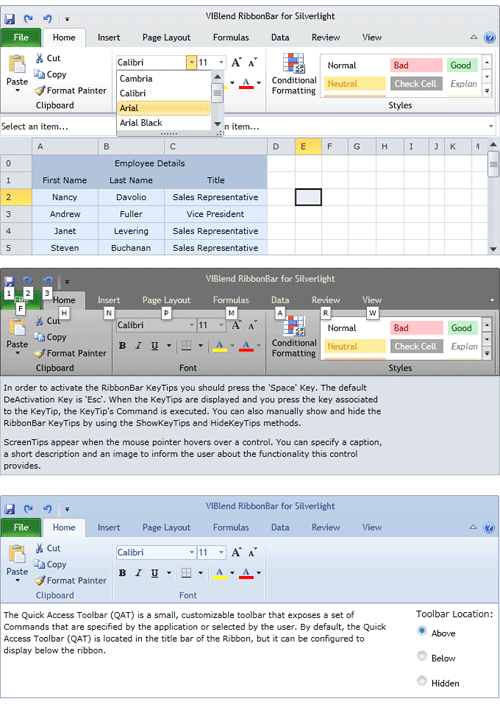Click Conditional Formatting icon in the top ribbon
Image resolution: width=500 pixels, height=721 pixels.
click(293, 63)
